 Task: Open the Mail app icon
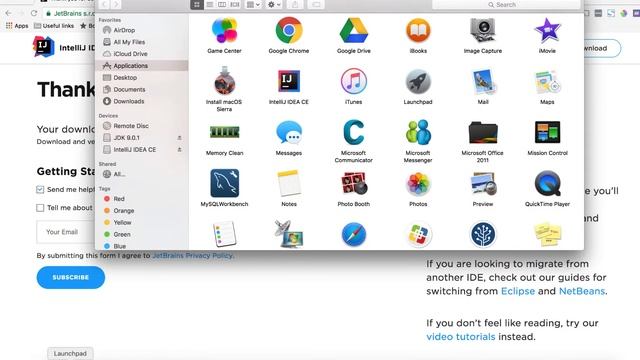(x=483, y=81)
